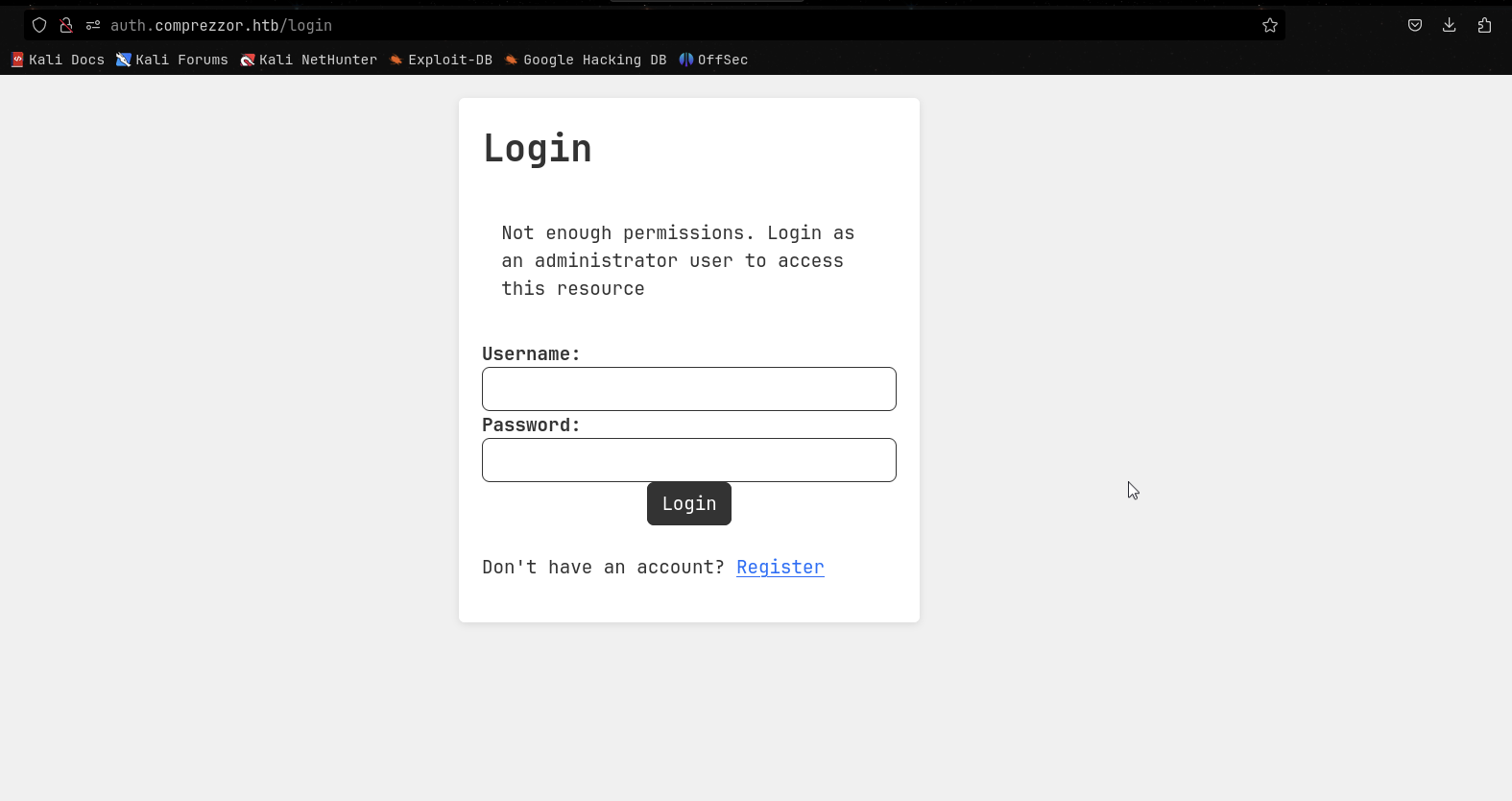Open the Save to Pocket icon
This screenshot has width=1512, height=801.
[x=1415, y=26]
